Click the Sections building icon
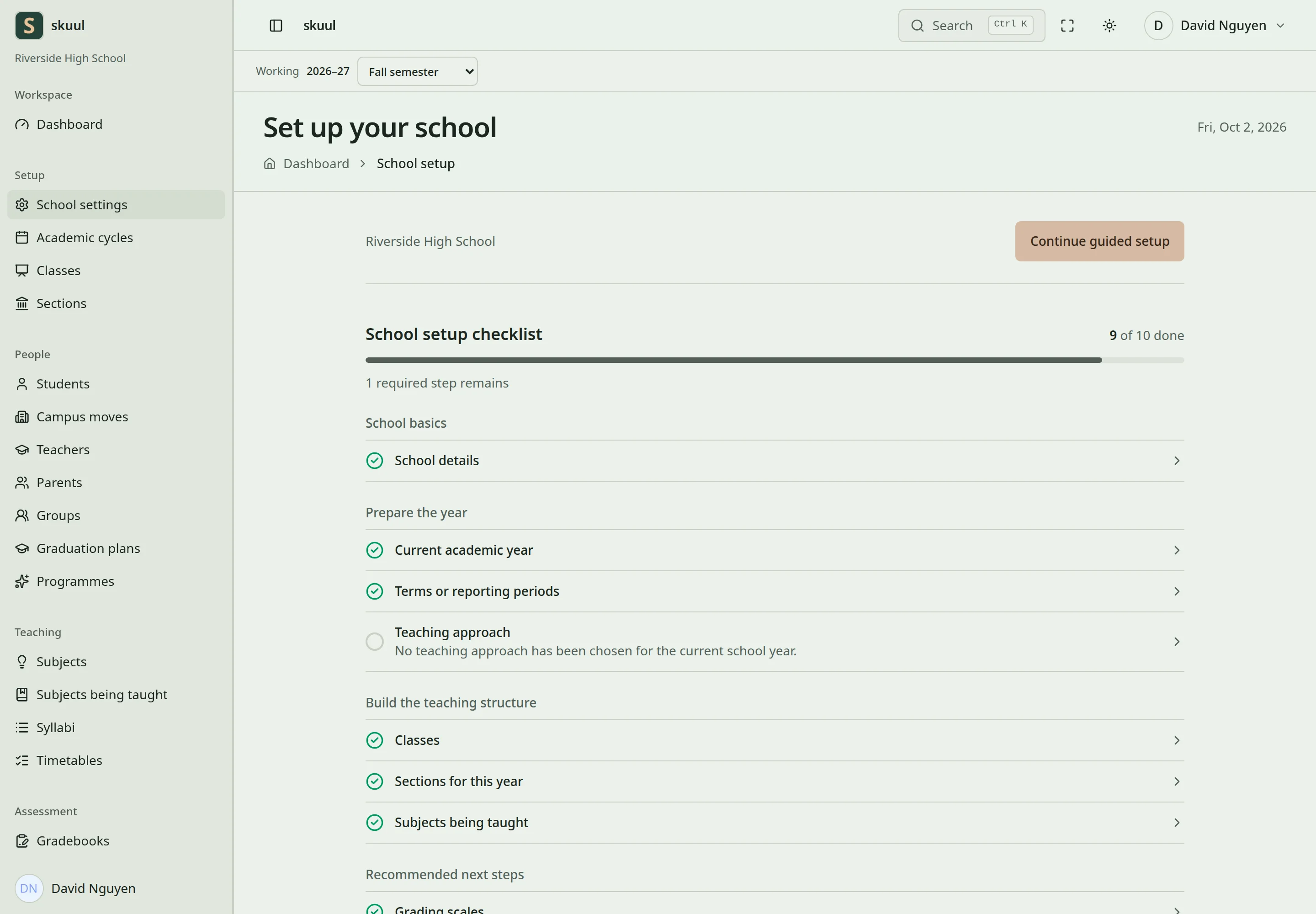 [22, 303]
